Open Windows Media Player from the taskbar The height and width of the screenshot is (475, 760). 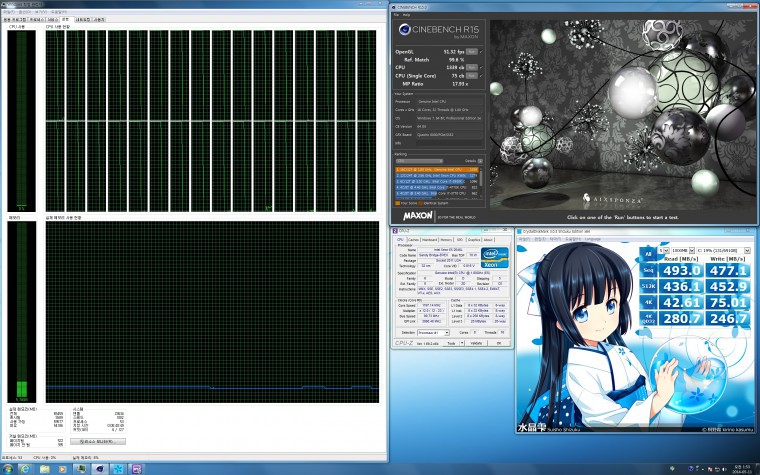pos(62,469)
